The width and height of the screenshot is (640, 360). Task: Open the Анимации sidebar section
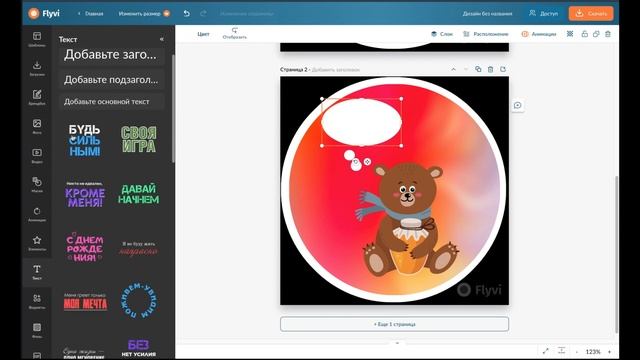37,214
